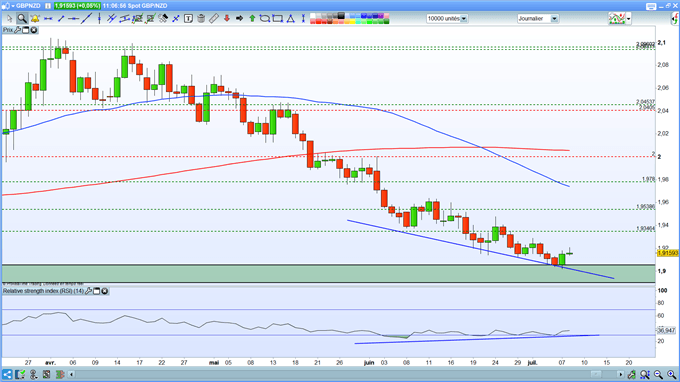Click the scroll left arrow on time scrollbar
Screen dimensions: 680x382
pyautogui.click(x=72, y=374)
